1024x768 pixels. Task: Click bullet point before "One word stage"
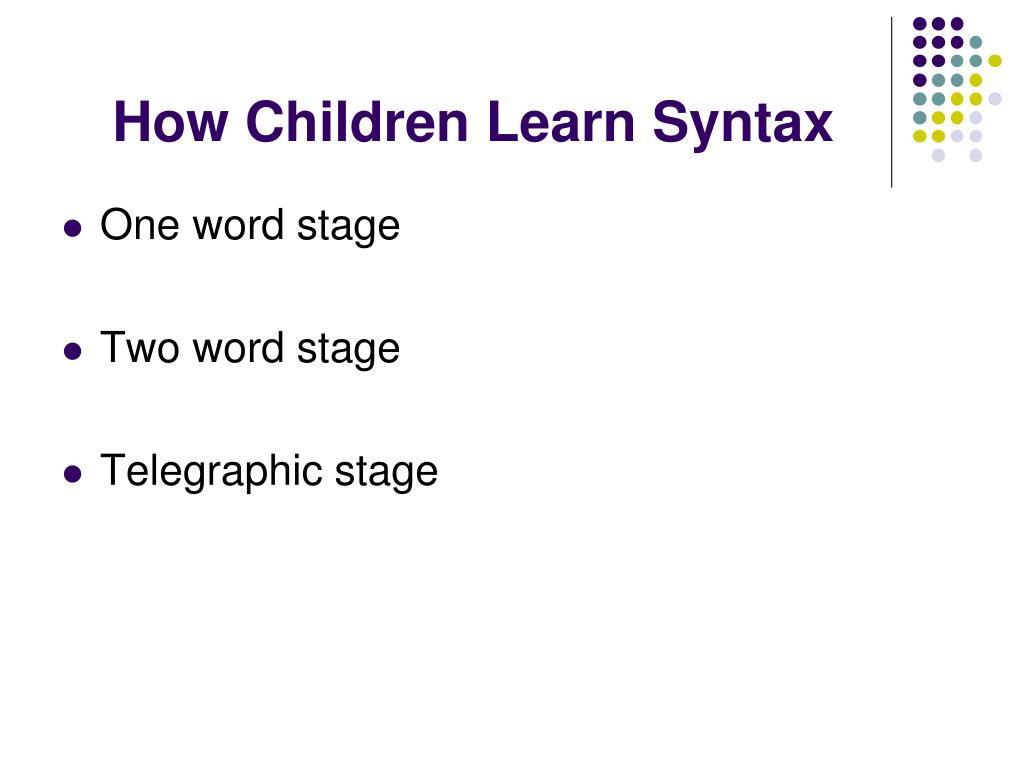click(x=72, y=228)
